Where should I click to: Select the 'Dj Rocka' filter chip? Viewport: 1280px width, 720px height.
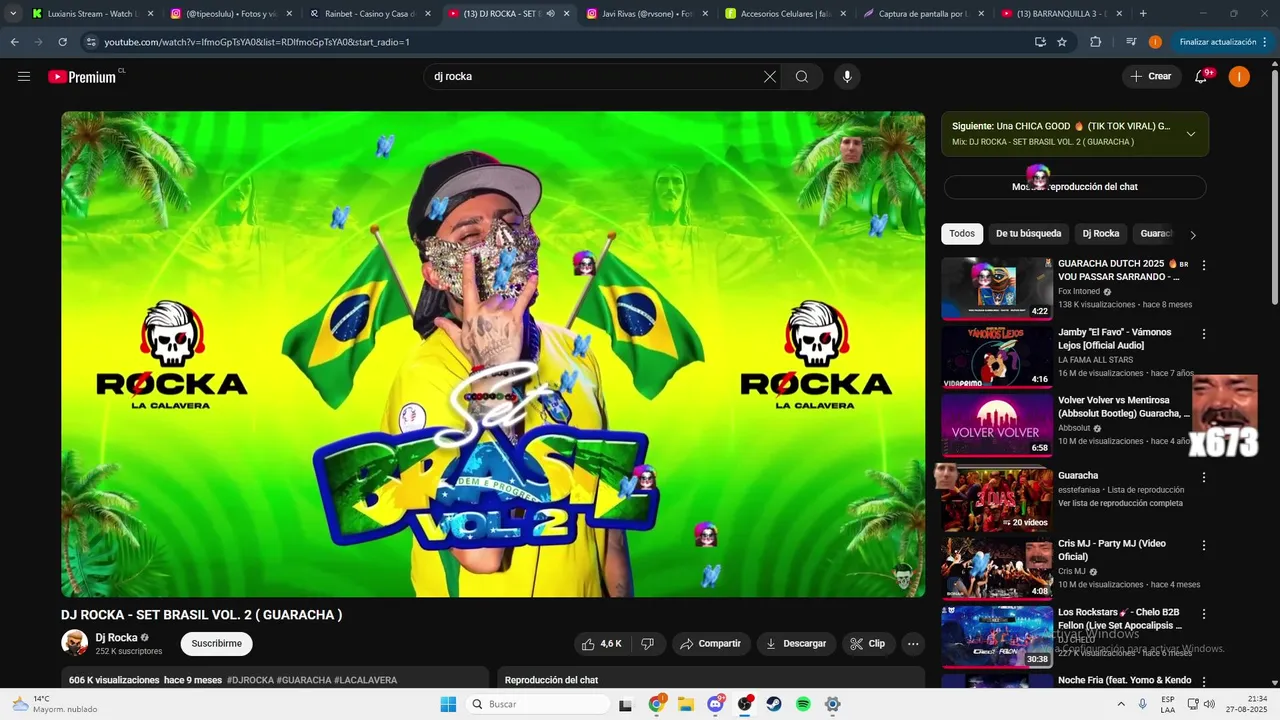pyautogui.click(x=1100, y=234)
